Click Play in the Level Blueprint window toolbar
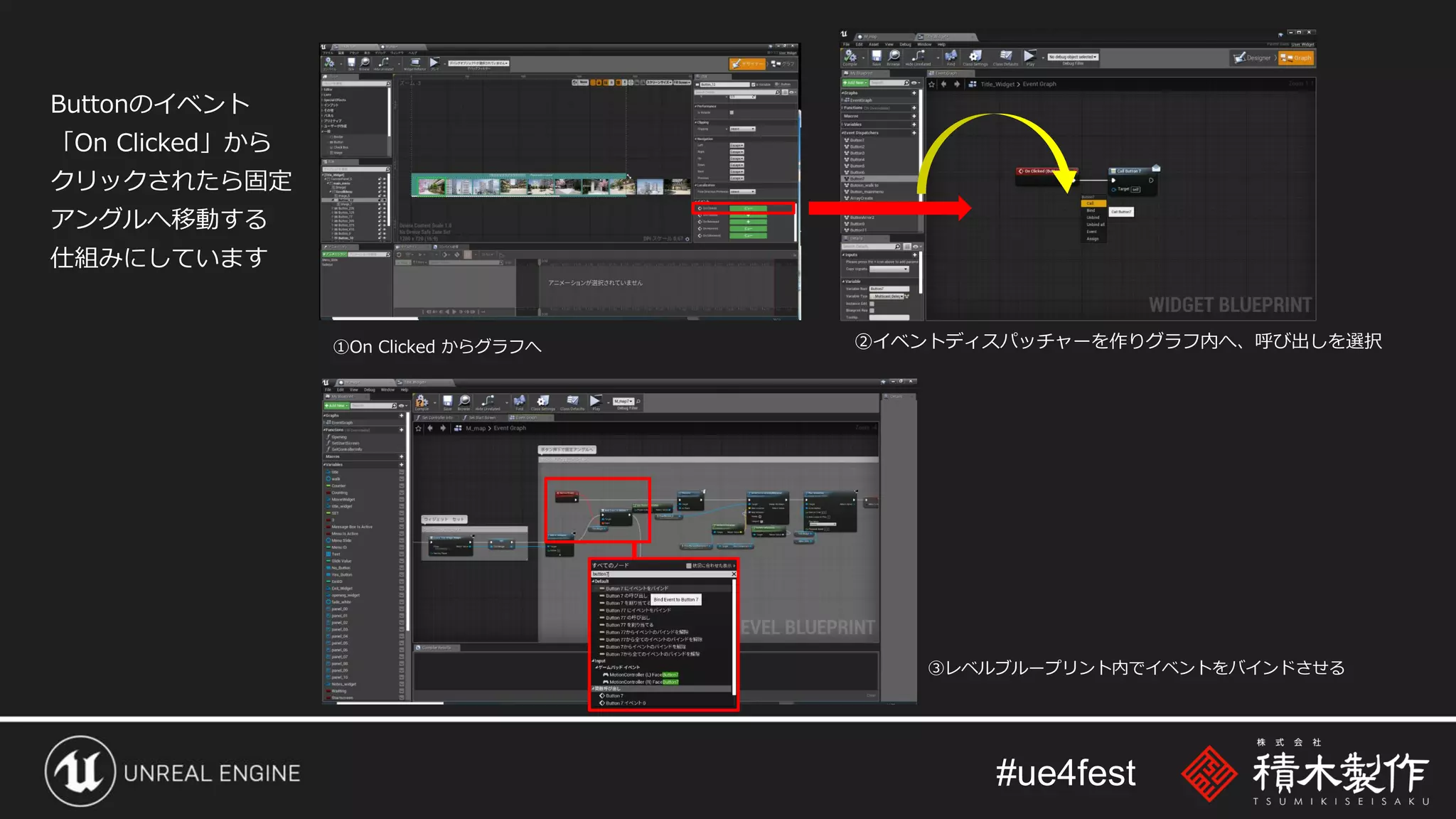Viewport: 1456px width, 819px height. tap(596, 403)
